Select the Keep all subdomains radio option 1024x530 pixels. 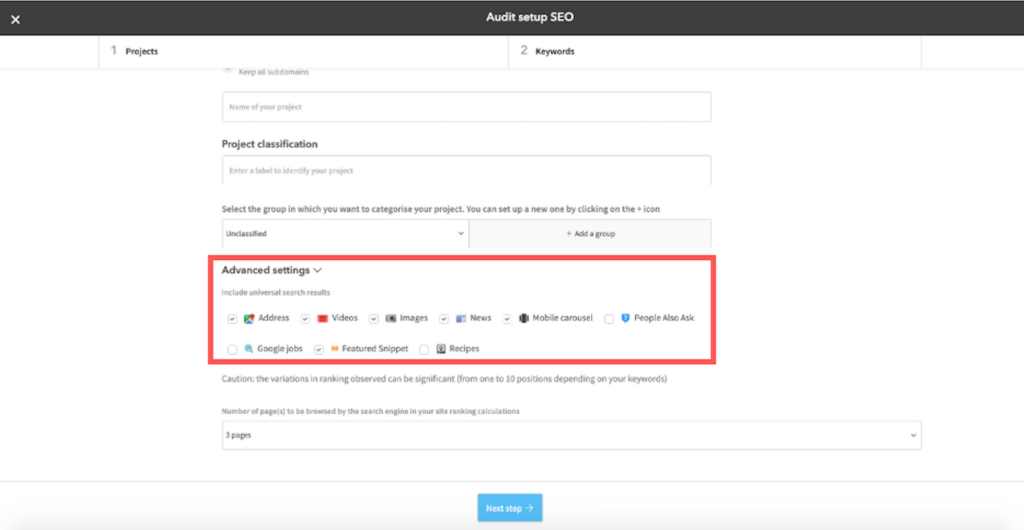click(x=227, y=67)
